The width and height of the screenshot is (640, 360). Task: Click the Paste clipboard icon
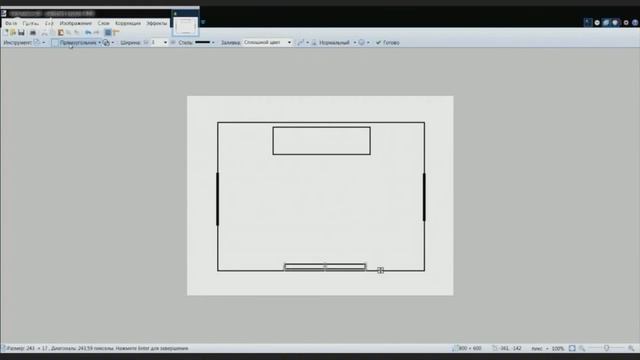click(61, 33)
